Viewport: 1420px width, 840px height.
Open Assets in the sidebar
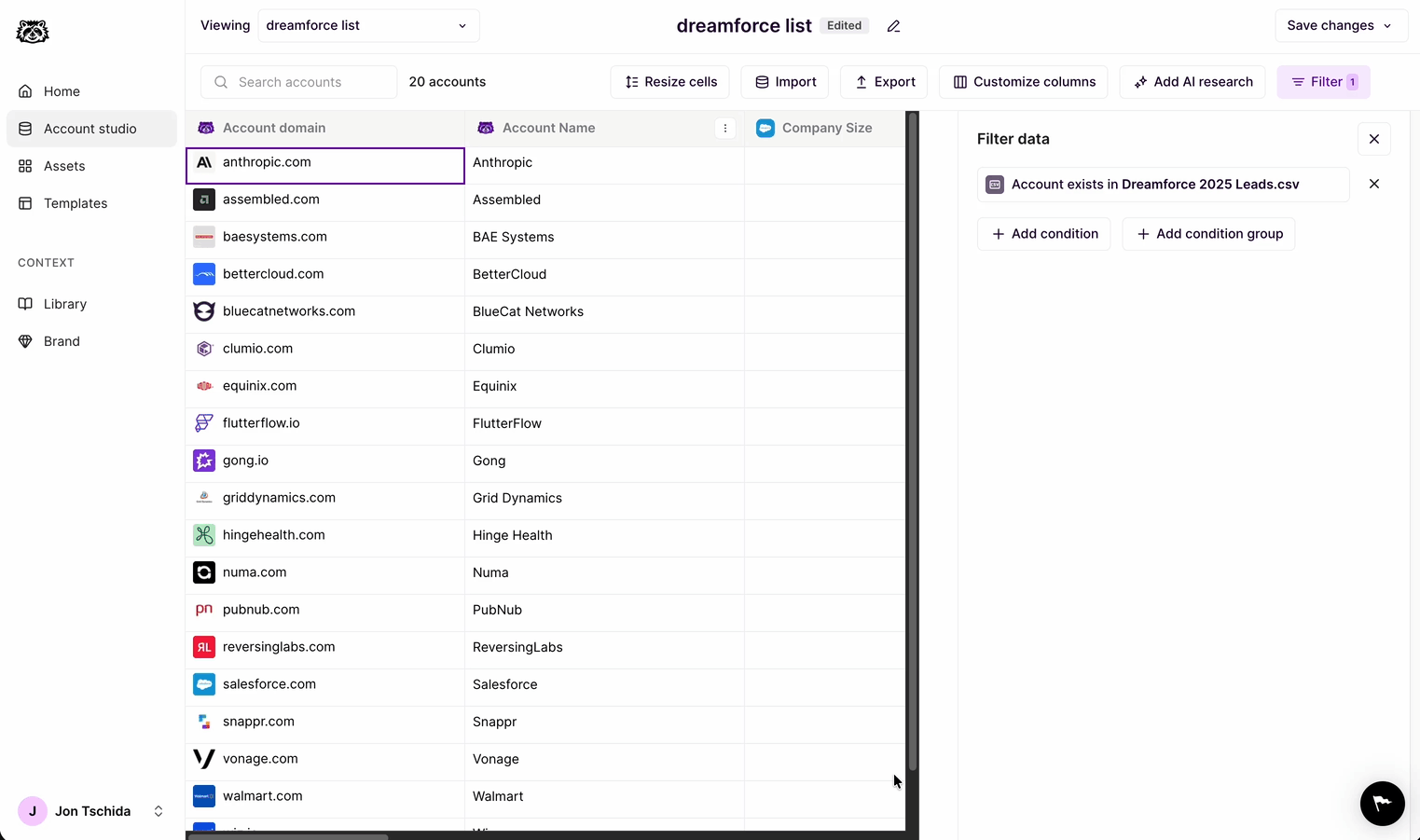point(91,166)
